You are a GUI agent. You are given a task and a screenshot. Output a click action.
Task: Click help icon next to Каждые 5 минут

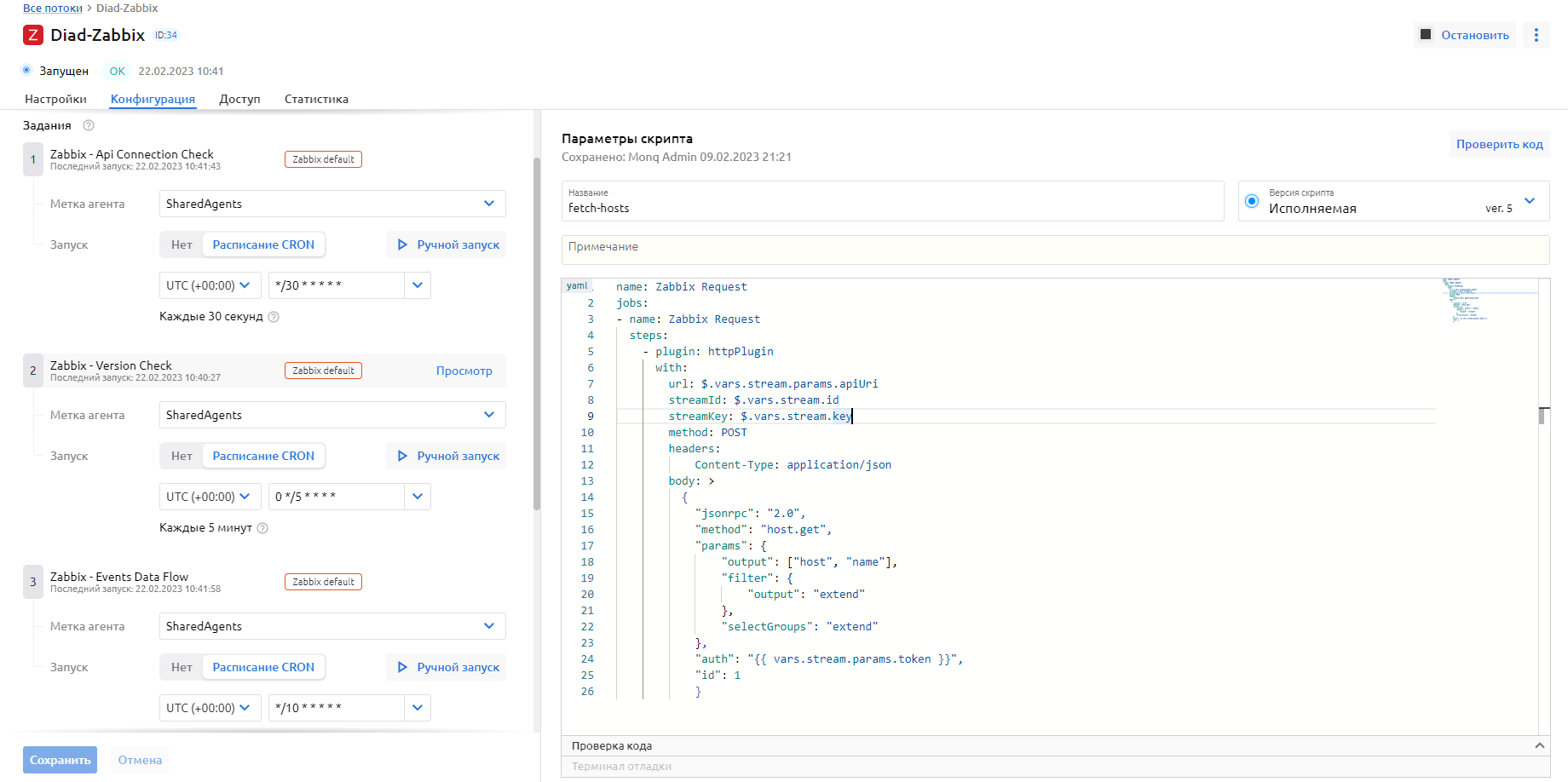[262, 528]
